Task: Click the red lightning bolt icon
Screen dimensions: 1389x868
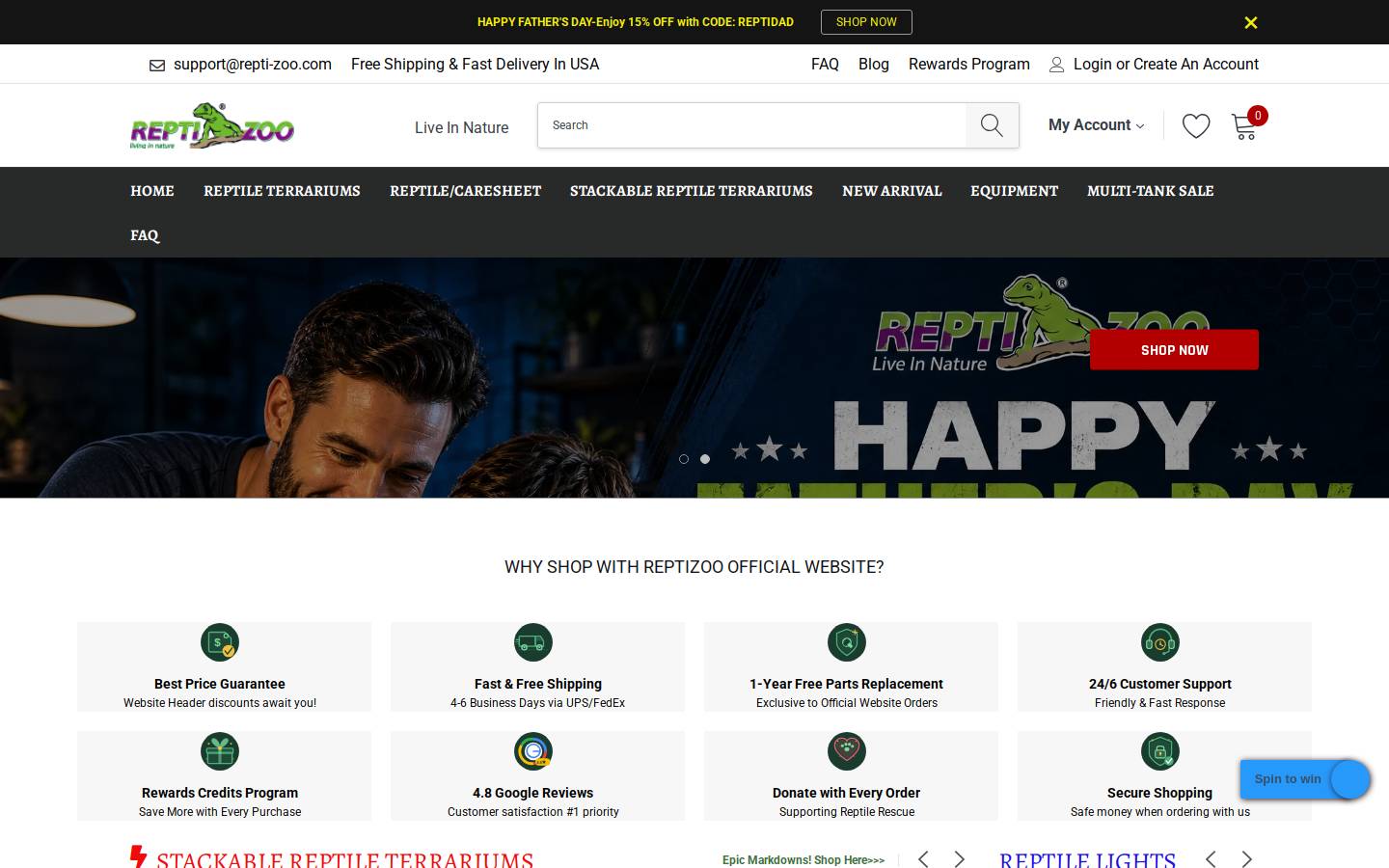Action: tap(138, 856)
